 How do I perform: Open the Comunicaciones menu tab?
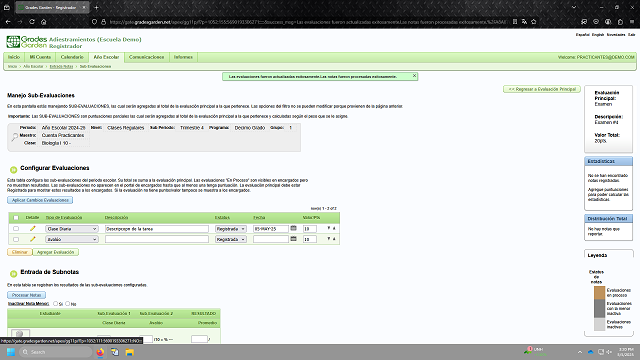point(147,57)
